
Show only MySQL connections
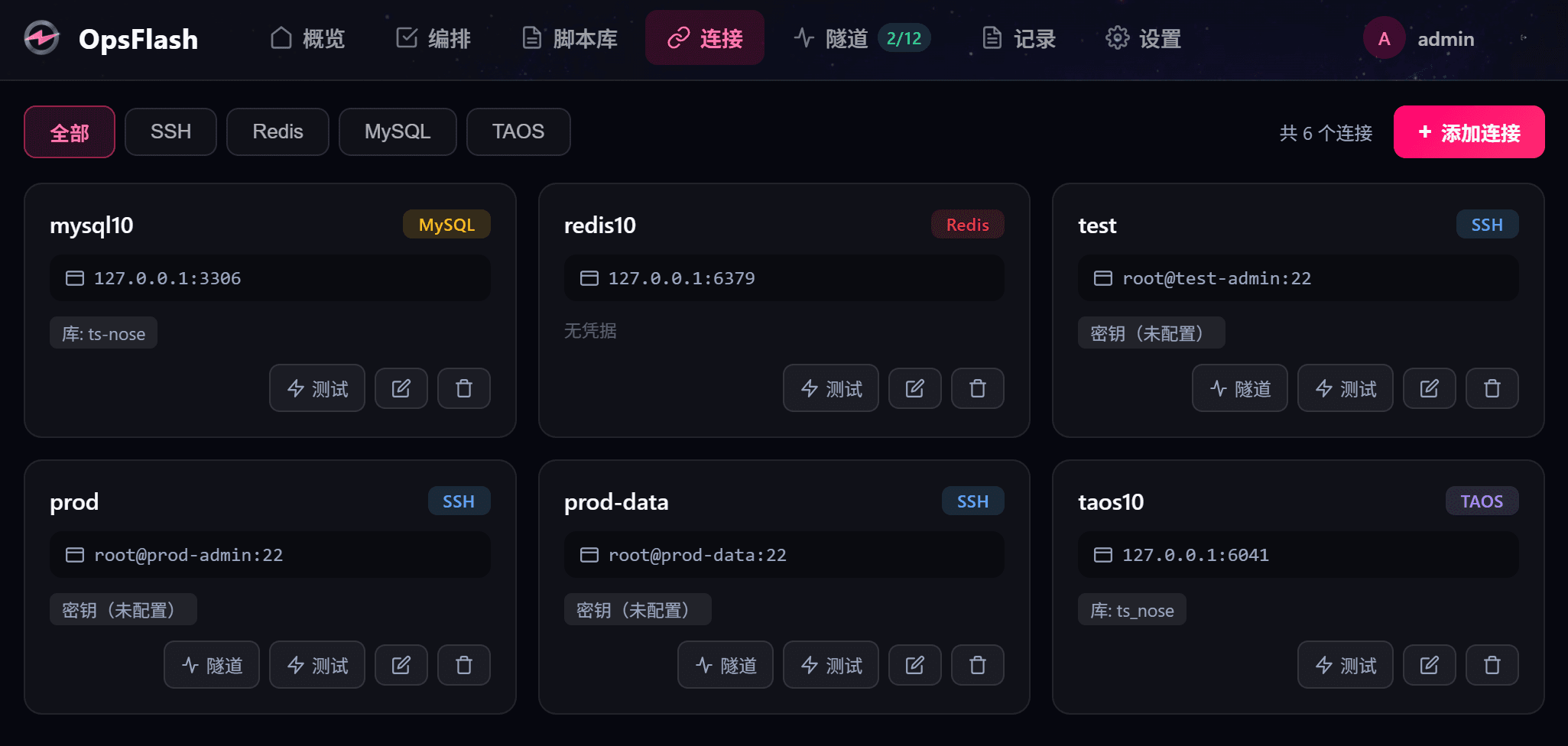[398, 131]
